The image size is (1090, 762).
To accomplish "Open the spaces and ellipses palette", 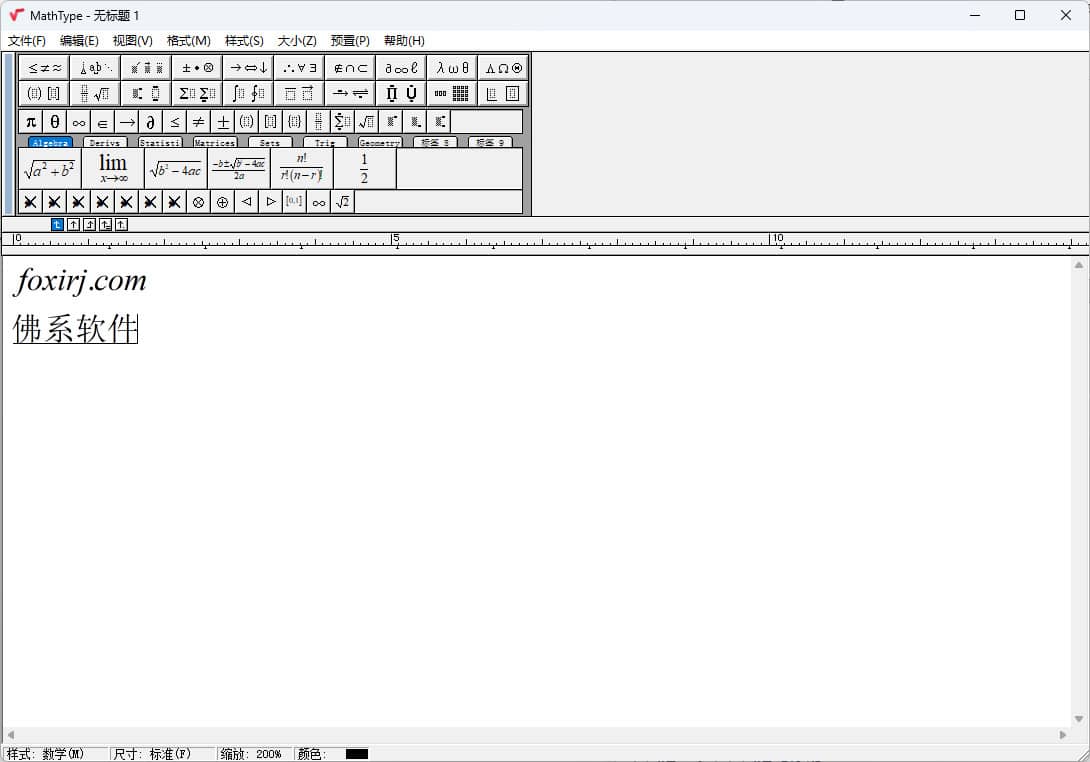I will pos(95,67).
